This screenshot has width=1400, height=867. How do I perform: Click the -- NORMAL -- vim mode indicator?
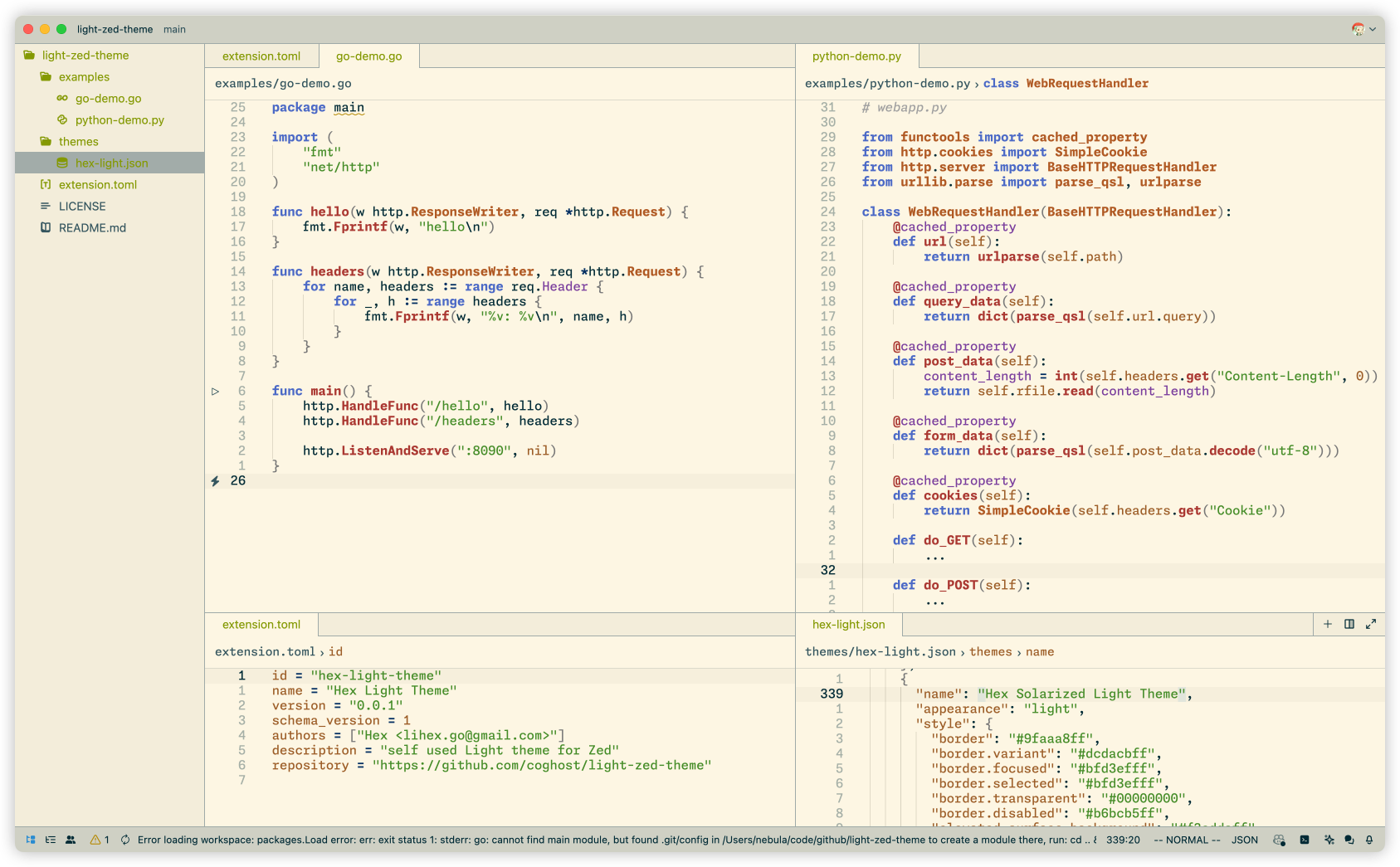(x=1187, y=840)
